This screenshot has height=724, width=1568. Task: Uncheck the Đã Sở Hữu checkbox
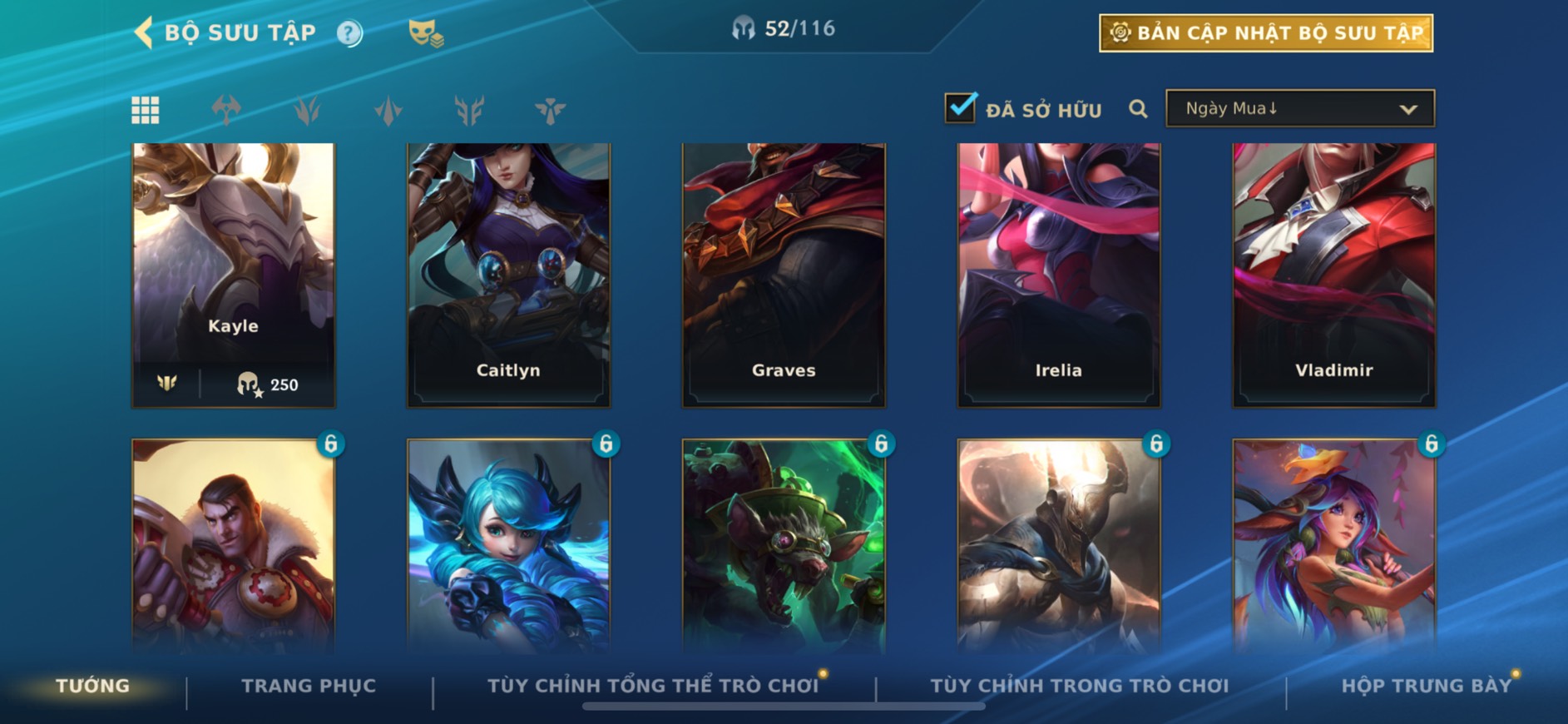960,107
